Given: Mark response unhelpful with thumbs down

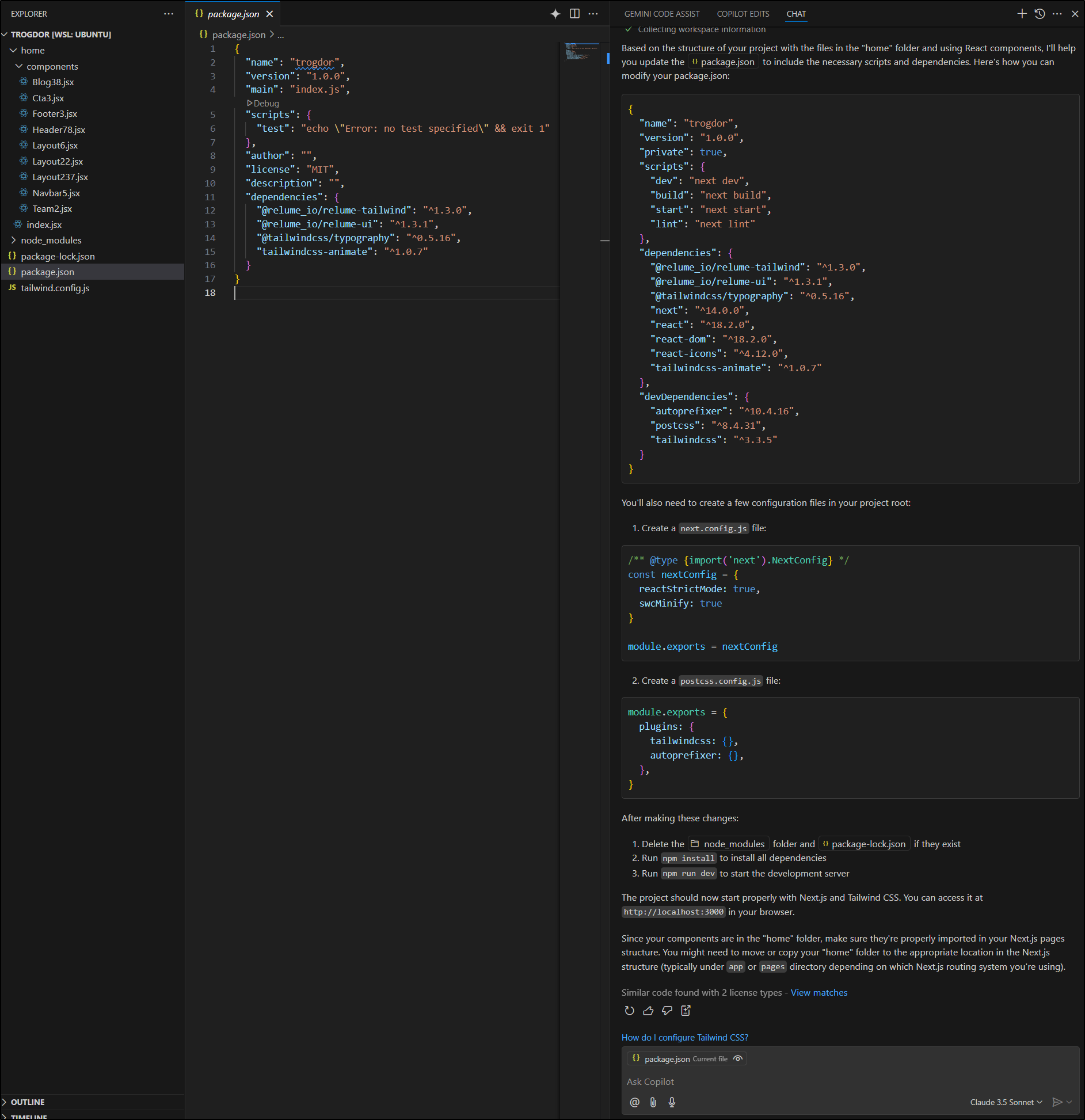Looking at the screenshot, I should (x=667, y=1011).
